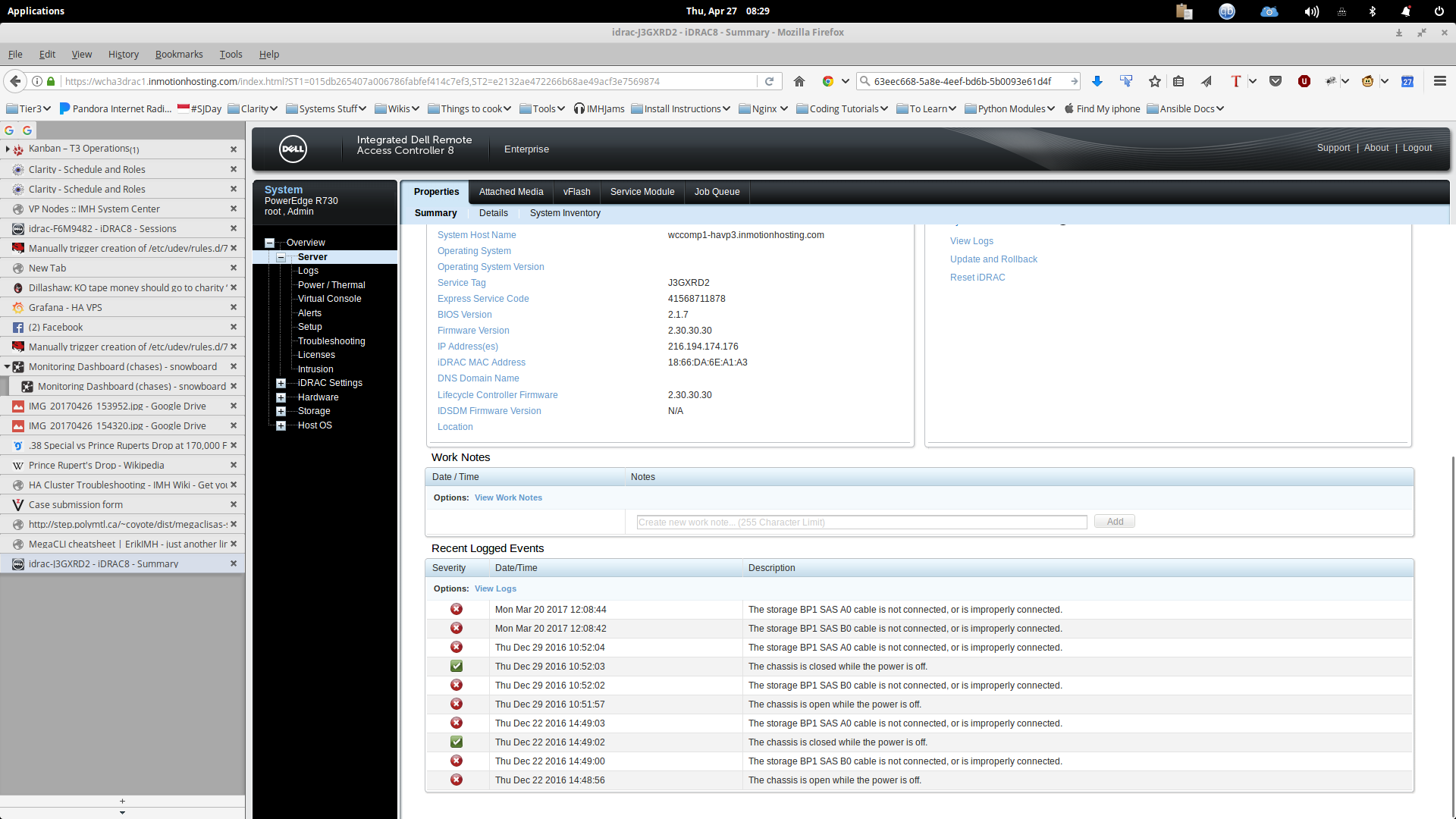Viewport: 1456px width, 819px height.
Task: Expand the iDRAC Settings tree node
Action: point(281,383)
